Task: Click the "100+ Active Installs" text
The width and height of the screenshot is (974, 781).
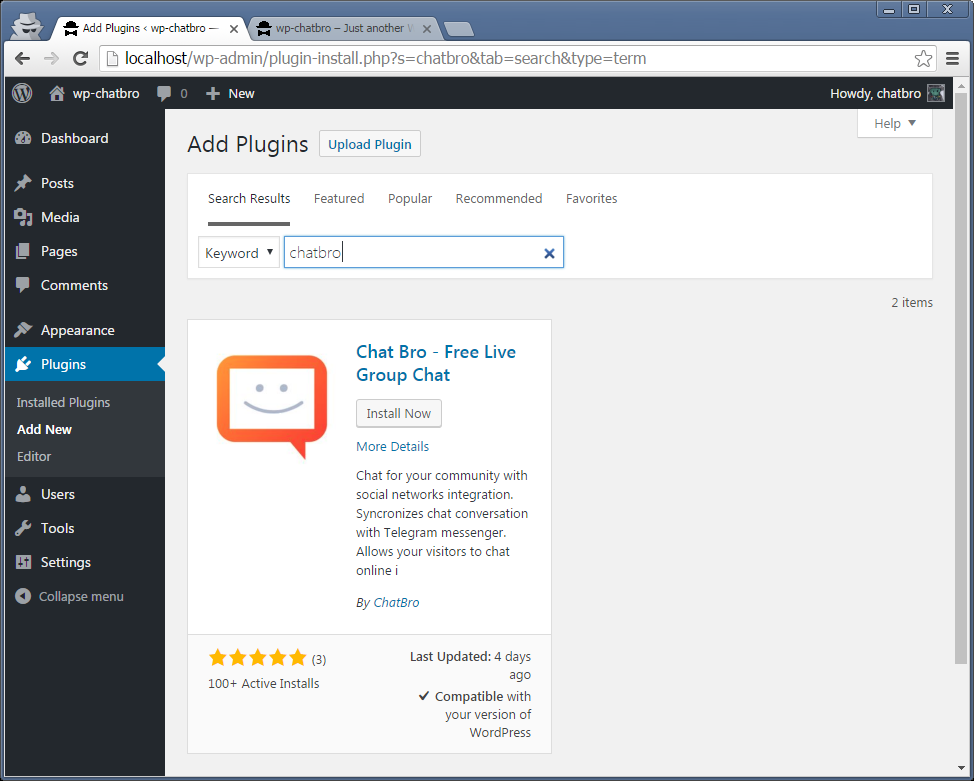Action: click(x=263, y=683)
